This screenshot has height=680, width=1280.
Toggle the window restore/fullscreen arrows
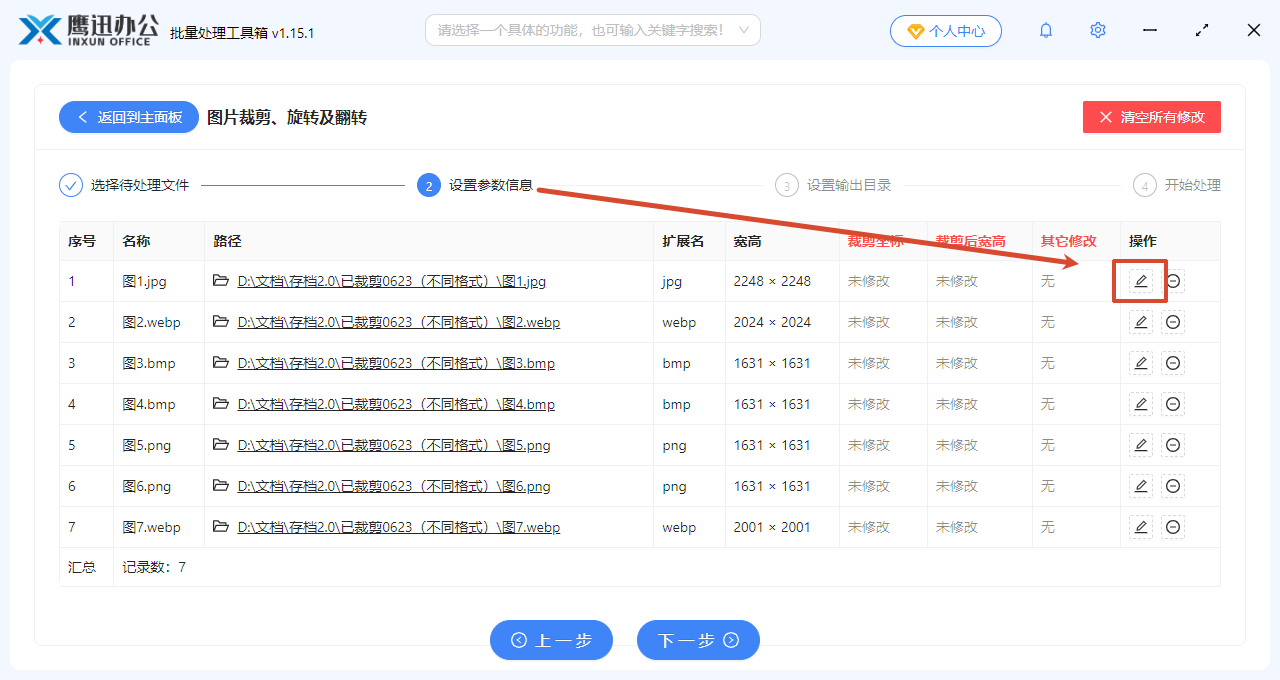tap(1202, 31)
